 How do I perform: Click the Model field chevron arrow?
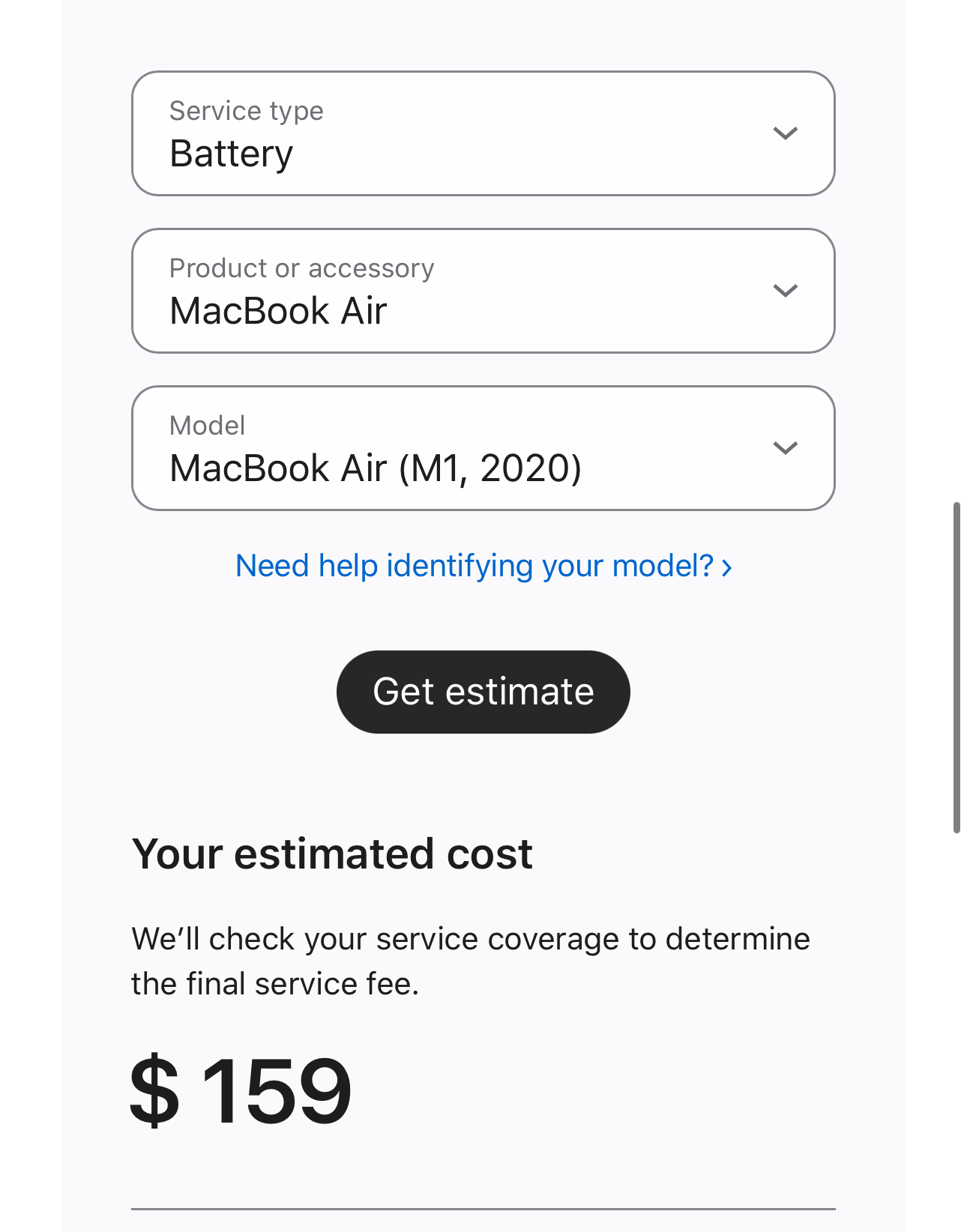(x=785, y=448)
